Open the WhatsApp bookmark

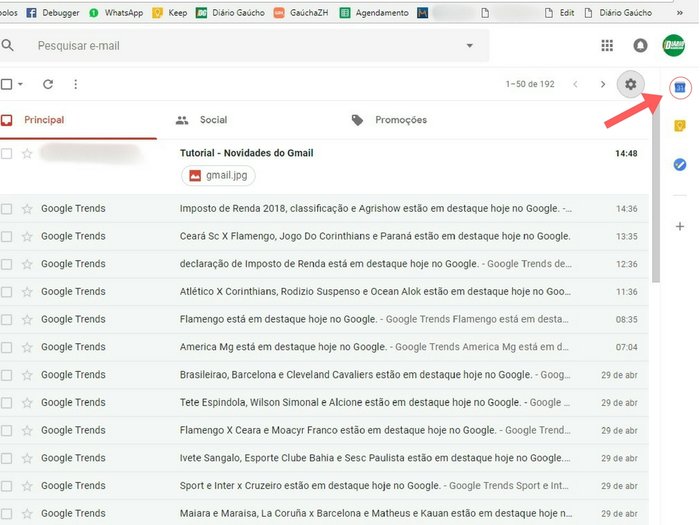tap(116, 13)
